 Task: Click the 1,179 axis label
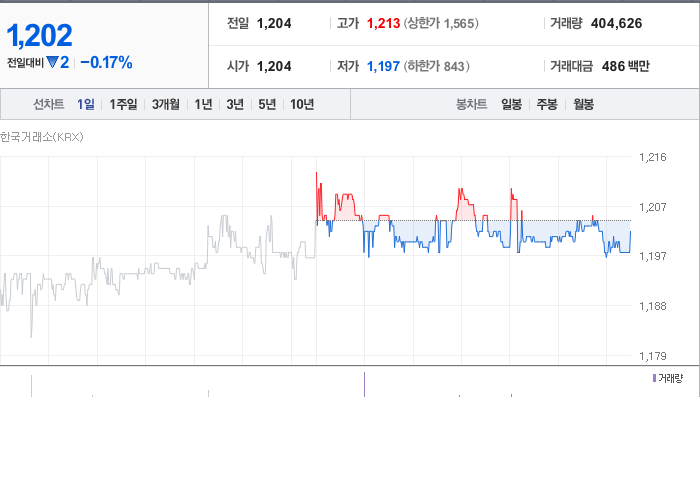pyautogui.click(x=653, y=356)
